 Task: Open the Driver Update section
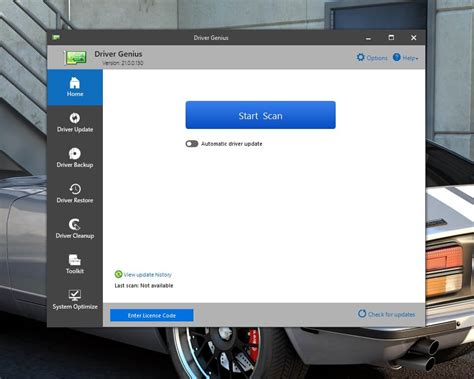coord(75,123)
